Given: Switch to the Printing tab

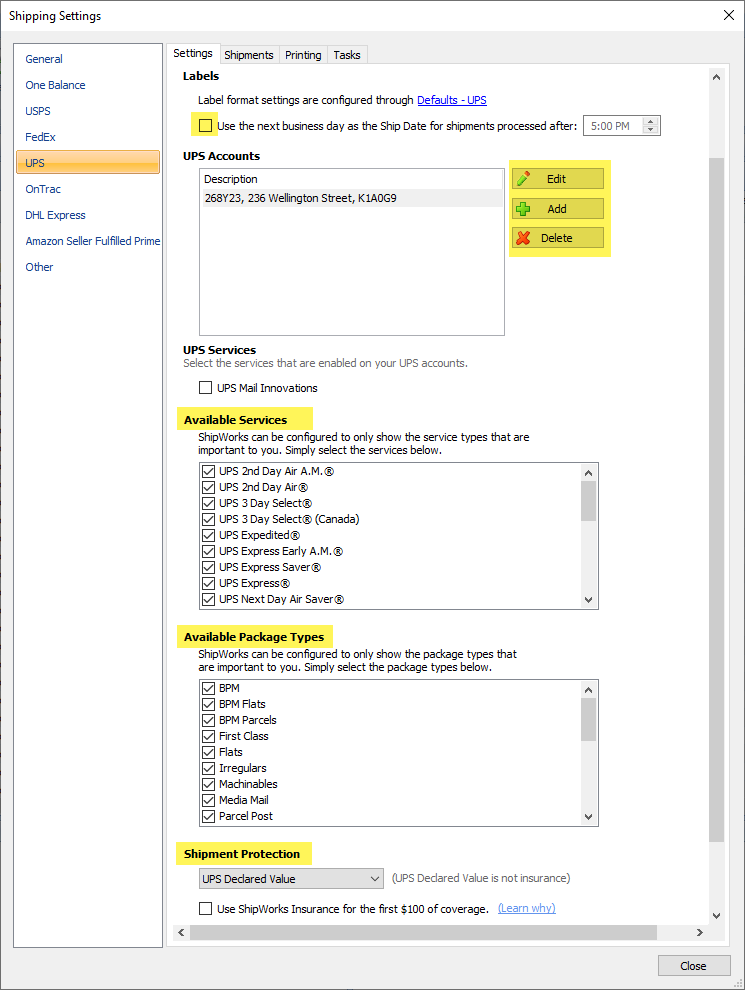Looking at the screenshot, I should (303, 55).
